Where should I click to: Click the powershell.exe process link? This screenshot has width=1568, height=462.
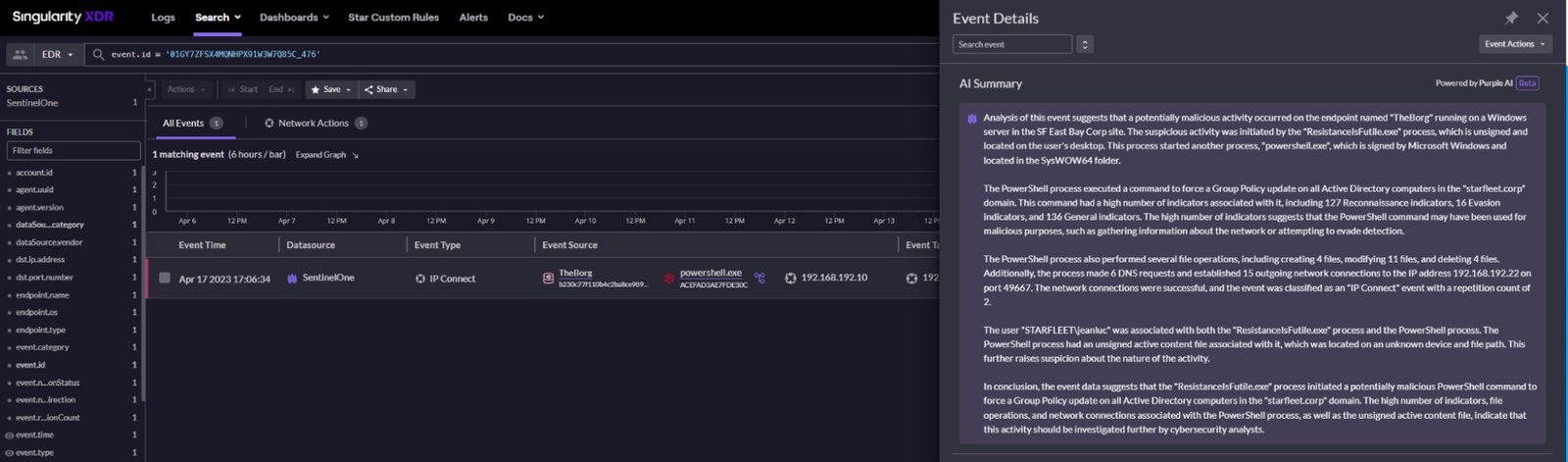(710, 273)
